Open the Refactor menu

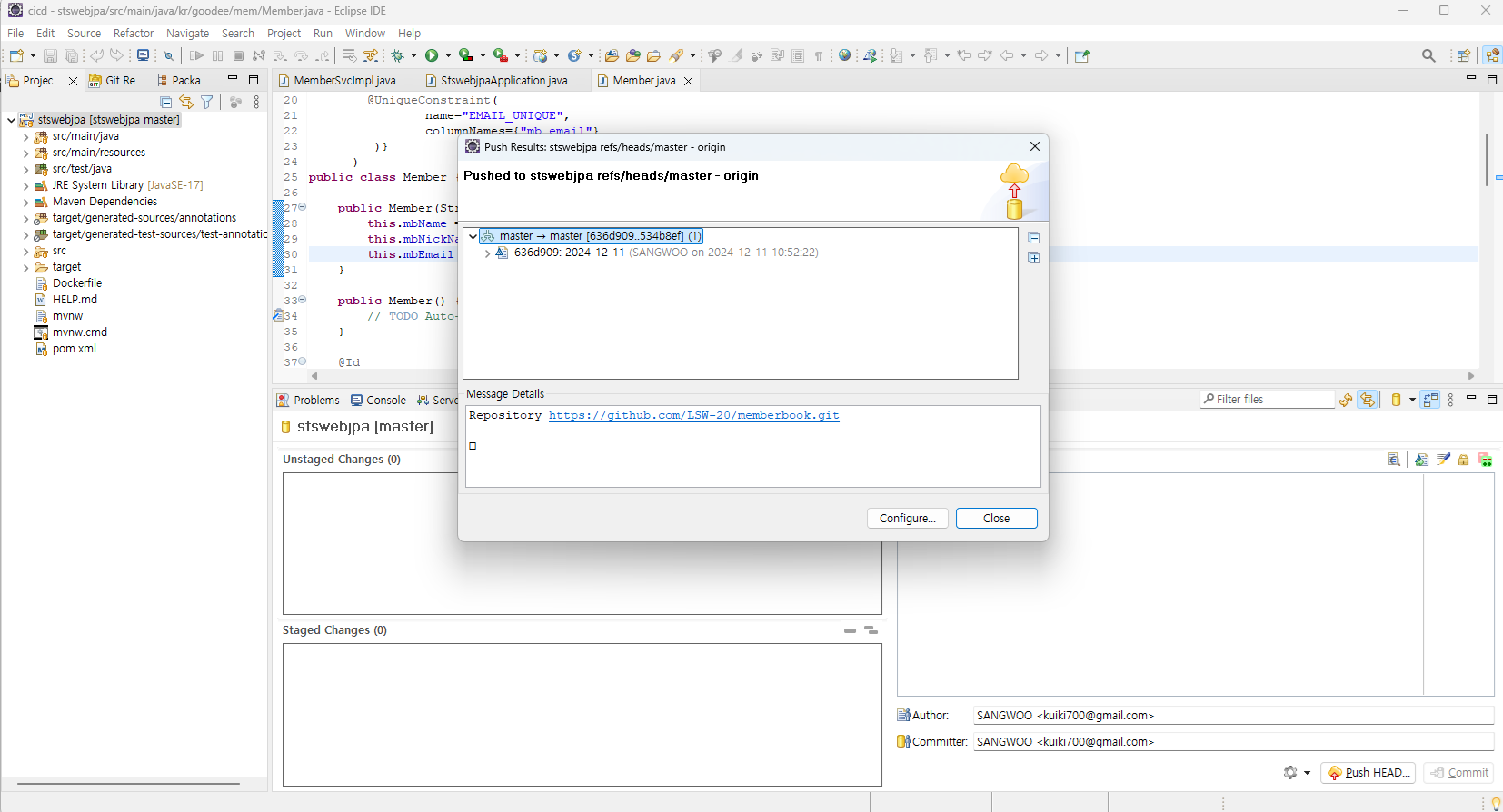tap(134, 34)
